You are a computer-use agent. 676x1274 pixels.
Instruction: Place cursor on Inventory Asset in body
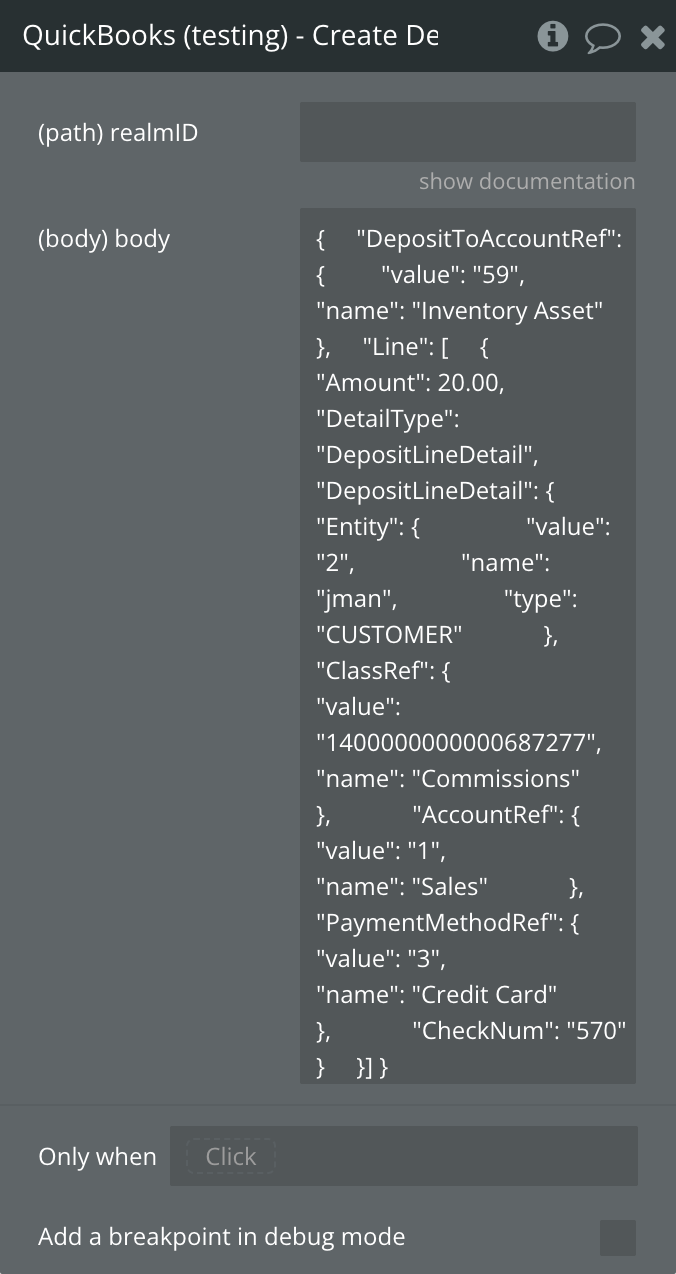(x=510, y=311)
